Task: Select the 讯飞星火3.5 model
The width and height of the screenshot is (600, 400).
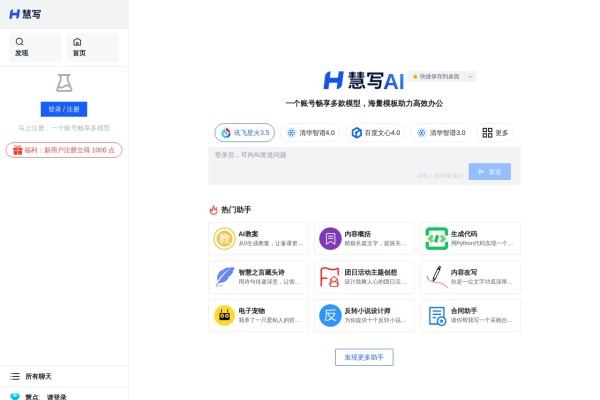Action: click(245, 132)
